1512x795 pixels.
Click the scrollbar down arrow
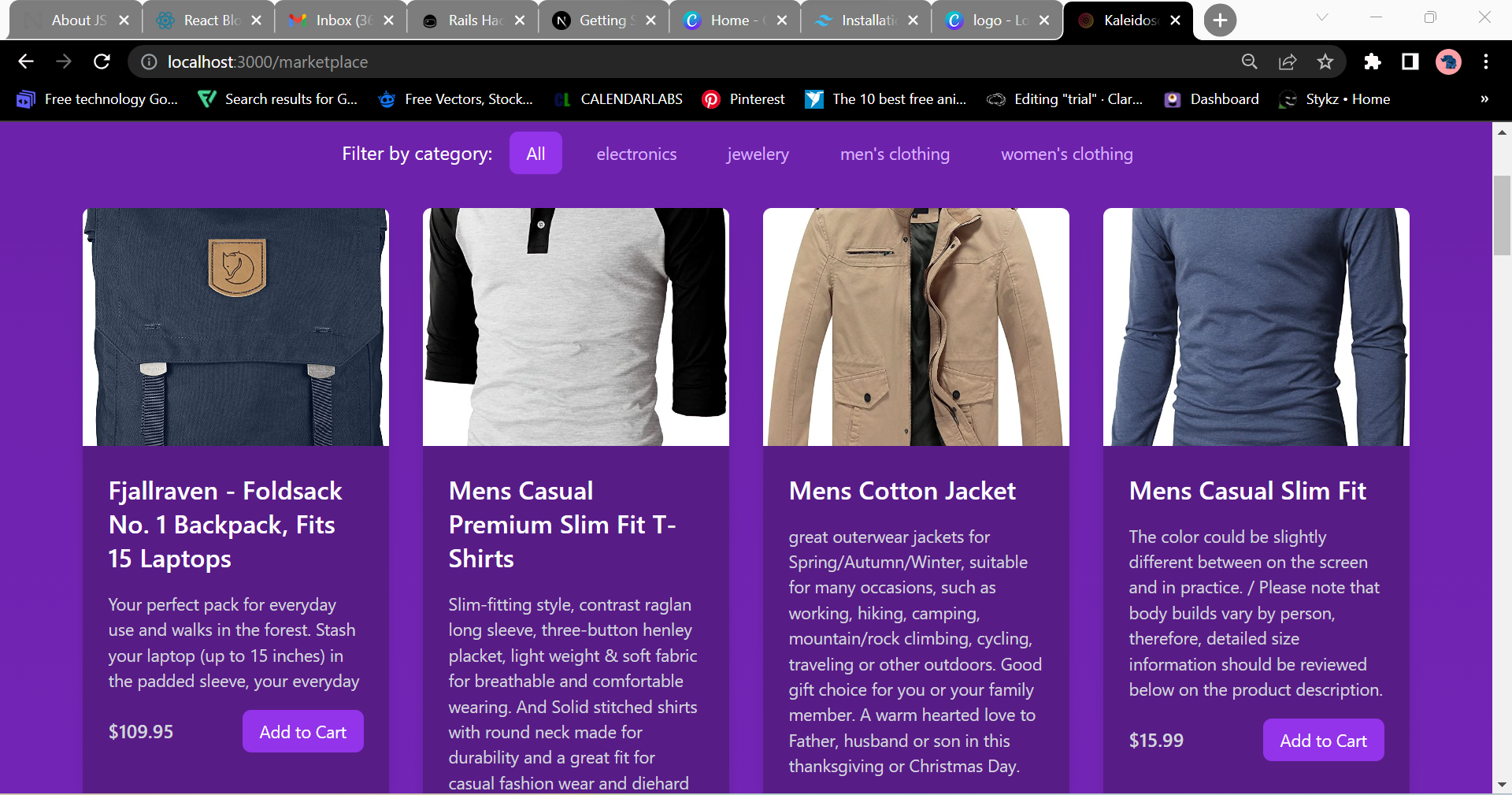point(1502,785)
